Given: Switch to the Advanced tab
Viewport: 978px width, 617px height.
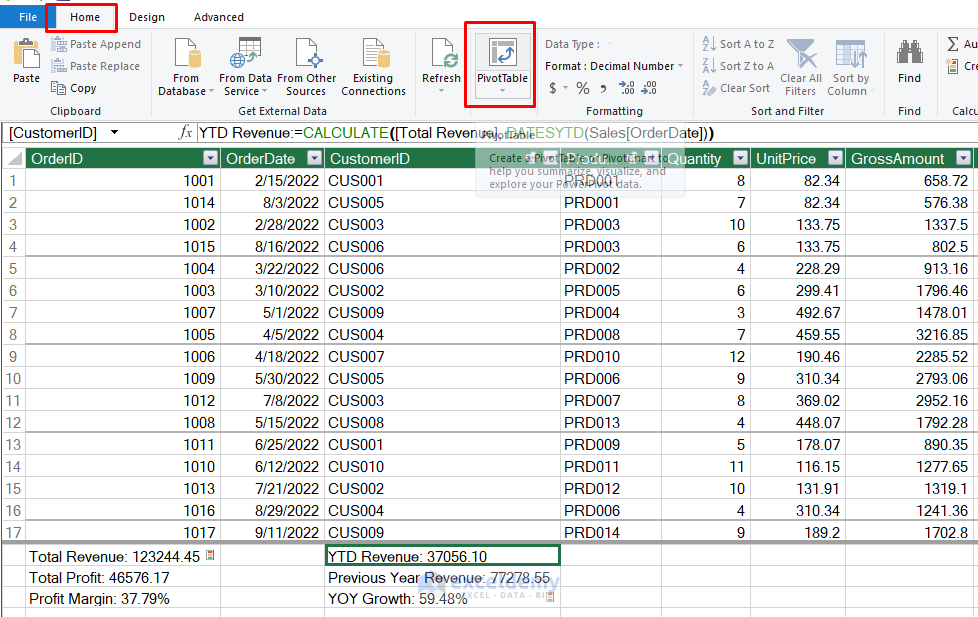Looking at the screenshot, I should pos(218,17).
